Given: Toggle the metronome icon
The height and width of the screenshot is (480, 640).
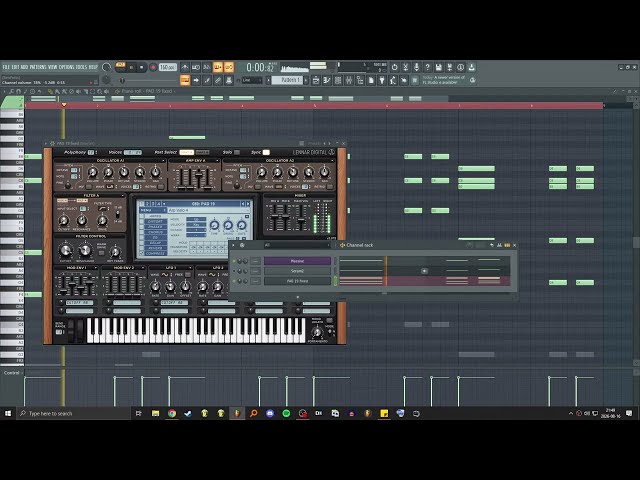Looking at the screenshot, I should click(185, 67).
